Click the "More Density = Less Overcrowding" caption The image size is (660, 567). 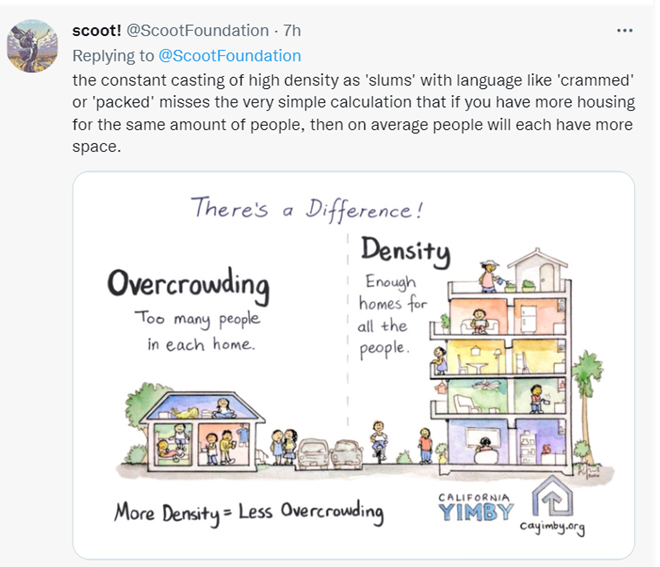tap(248, 512)
